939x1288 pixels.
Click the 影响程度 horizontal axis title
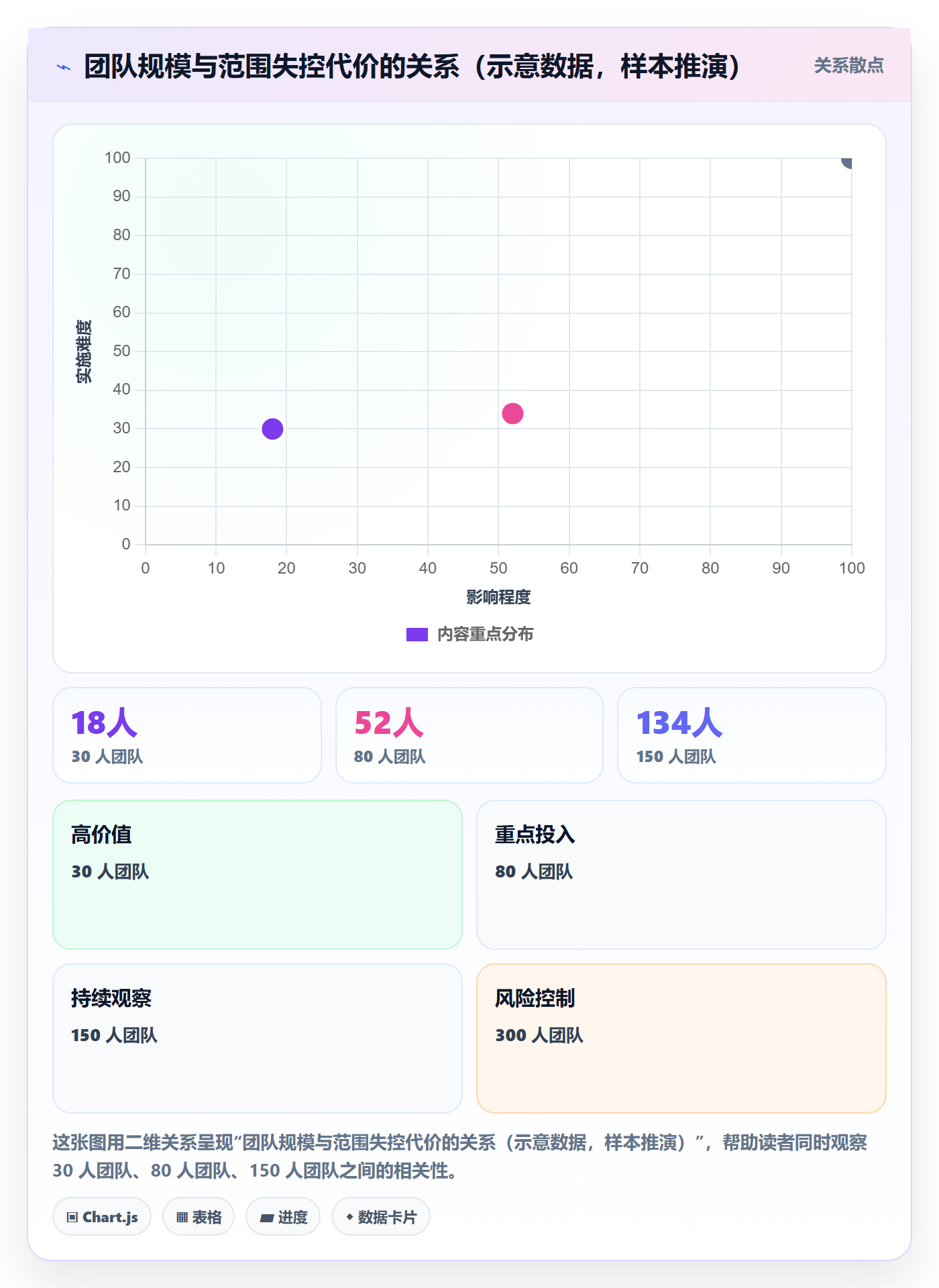(498, 597)
